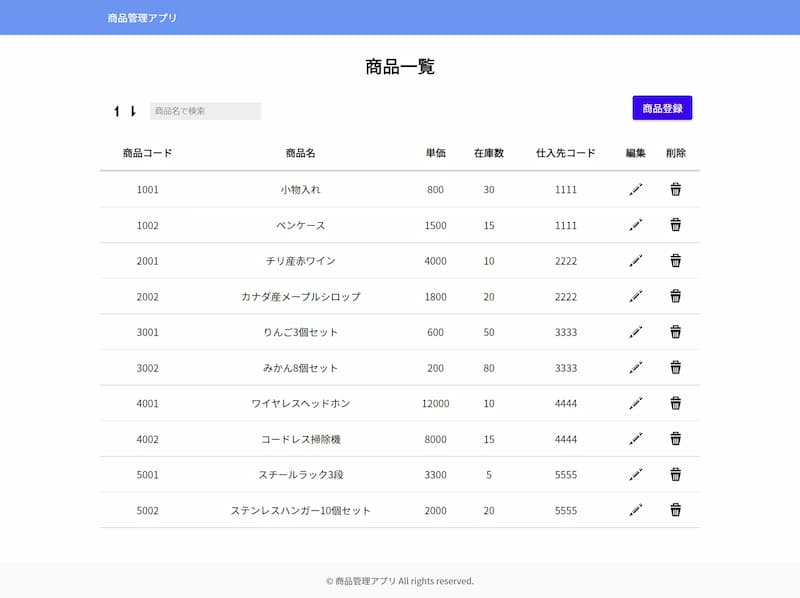Click the 商品コード column header
This screenshot has width=800, height=598.
[147, 153]
